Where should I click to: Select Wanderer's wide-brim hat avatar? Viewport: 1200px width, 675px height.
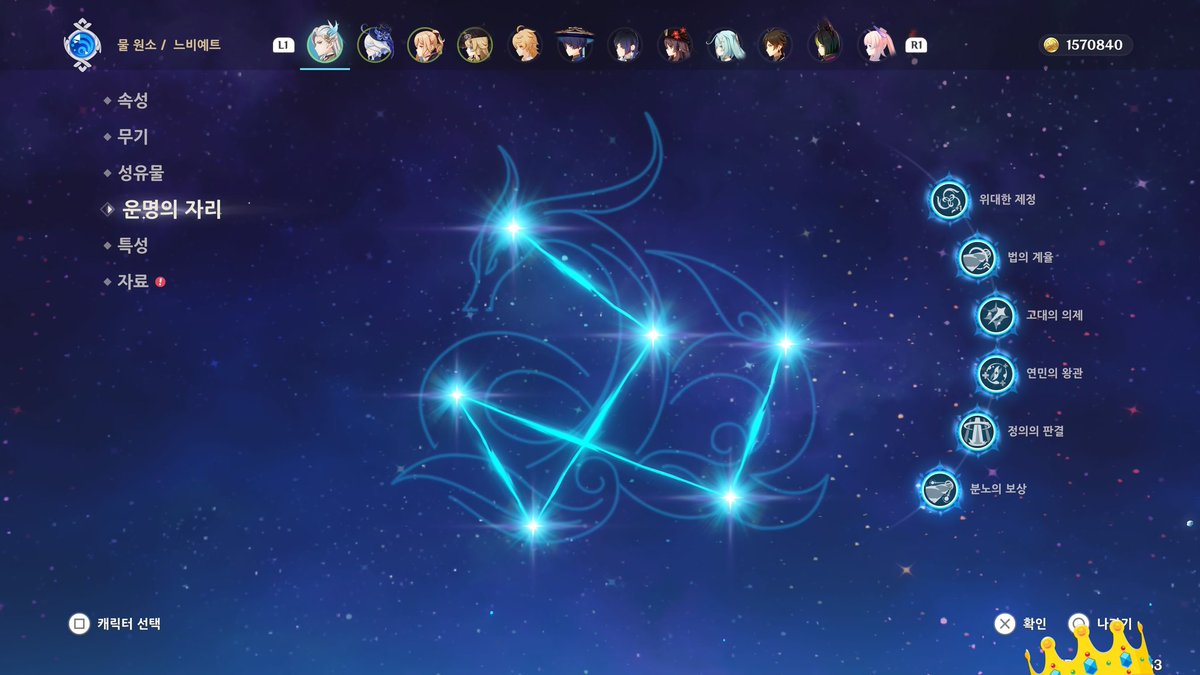tap(575, 45)
